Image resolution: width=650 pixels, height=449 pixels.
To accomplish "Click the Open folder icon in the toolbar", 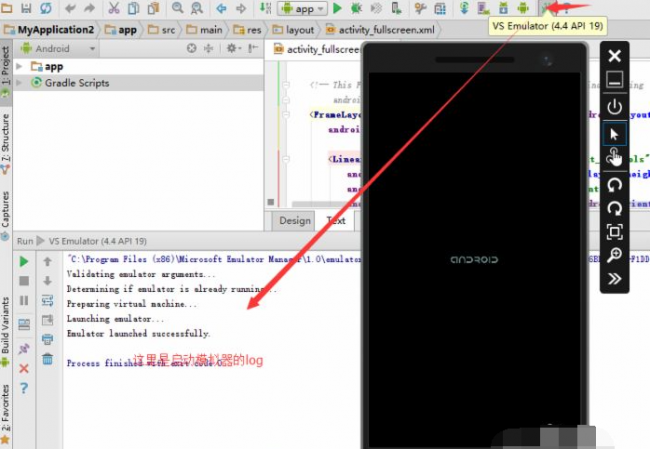I will 6,7.
